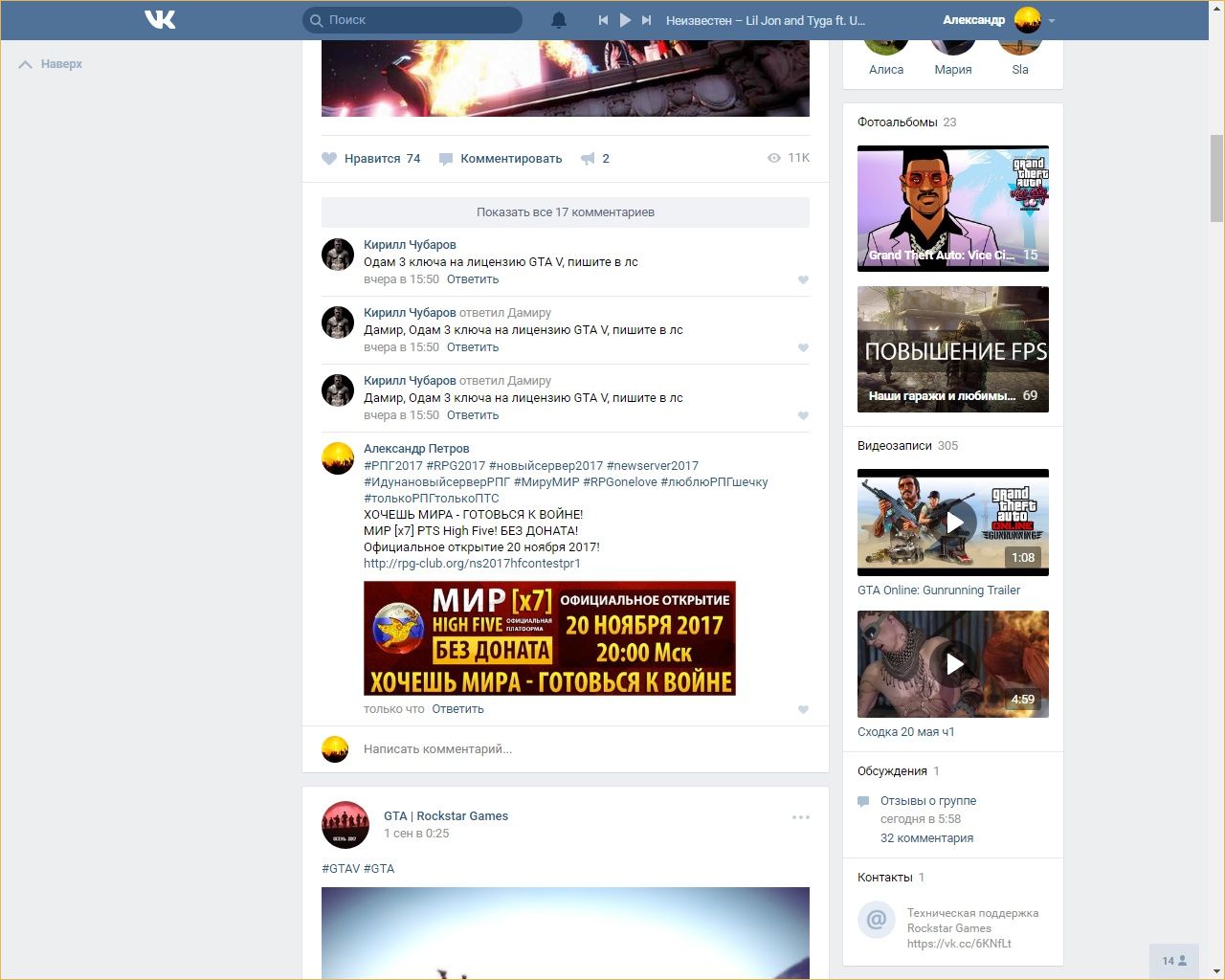The height and width of the screenshot is (980, 1225).
Task: Skip to the previous track
Action: point(603,20)
